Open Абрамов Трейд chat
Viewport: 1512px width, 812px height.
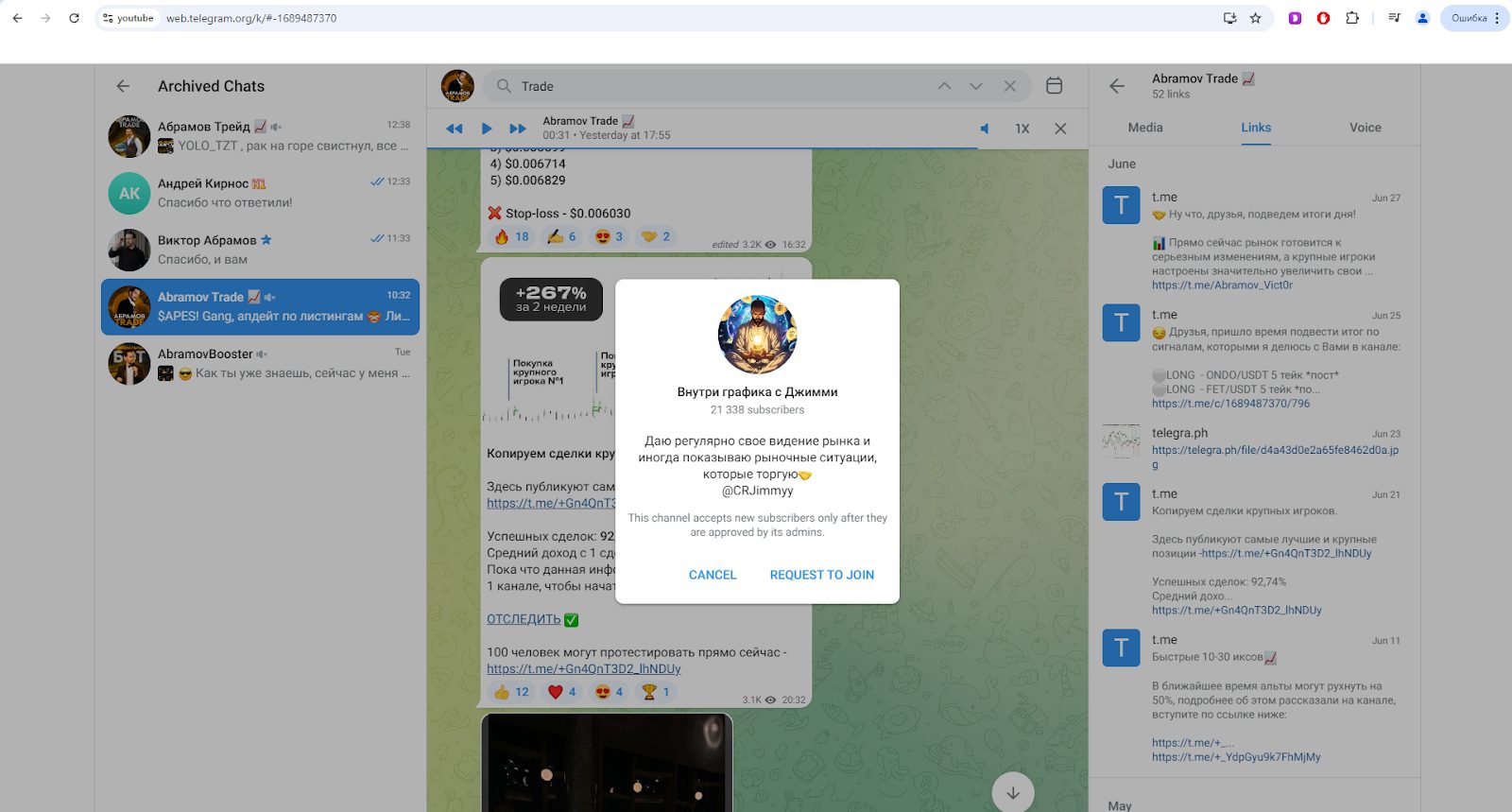[x=260, y=136]
